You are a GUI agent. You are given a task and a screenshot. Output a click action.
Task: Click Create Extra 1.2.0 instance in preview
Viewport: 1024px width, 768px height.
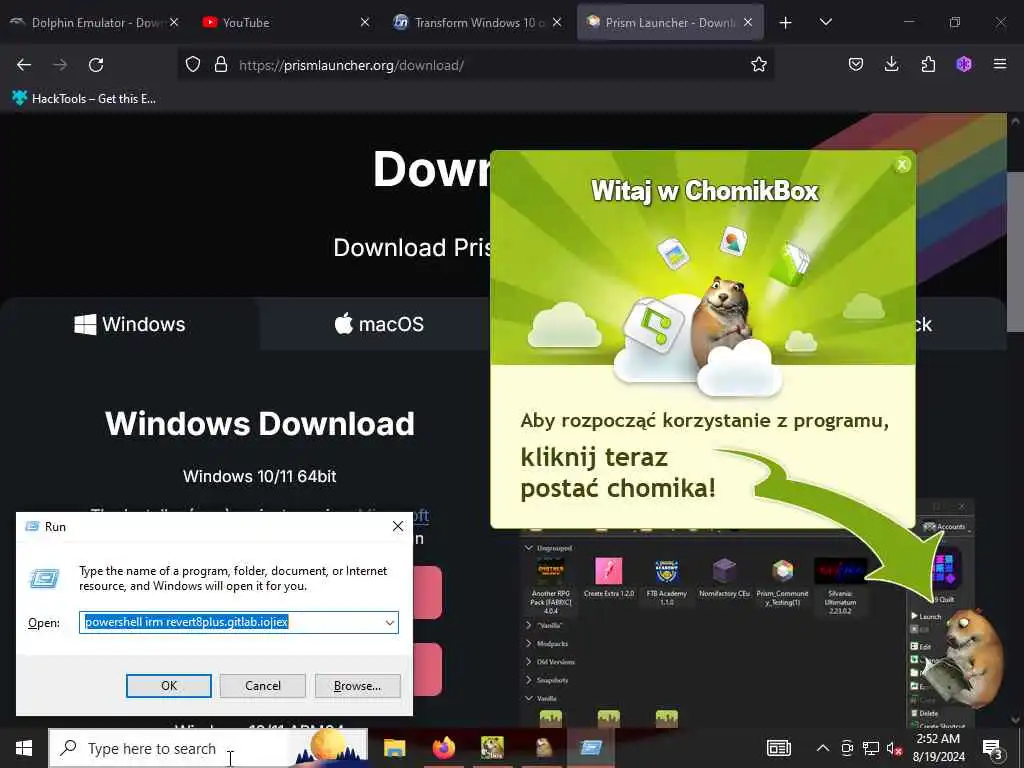[609, 577]
